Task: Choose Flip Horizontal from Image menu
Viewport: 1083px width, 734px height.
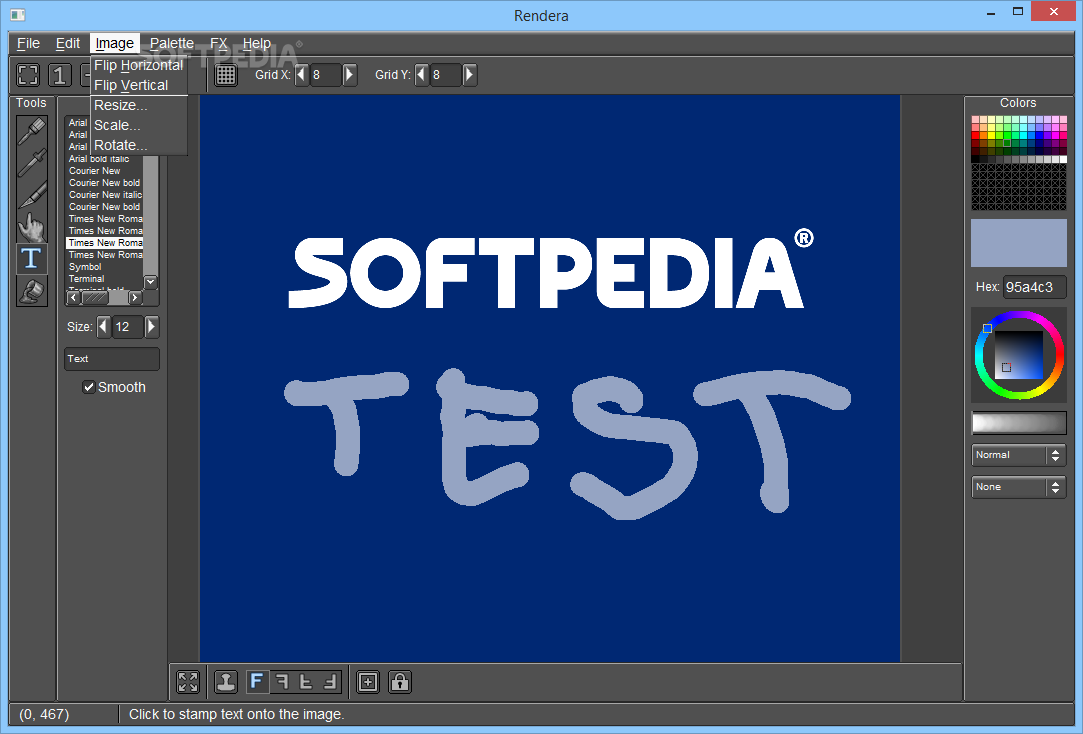Action: pyautogui.click(x=139, y=65)
